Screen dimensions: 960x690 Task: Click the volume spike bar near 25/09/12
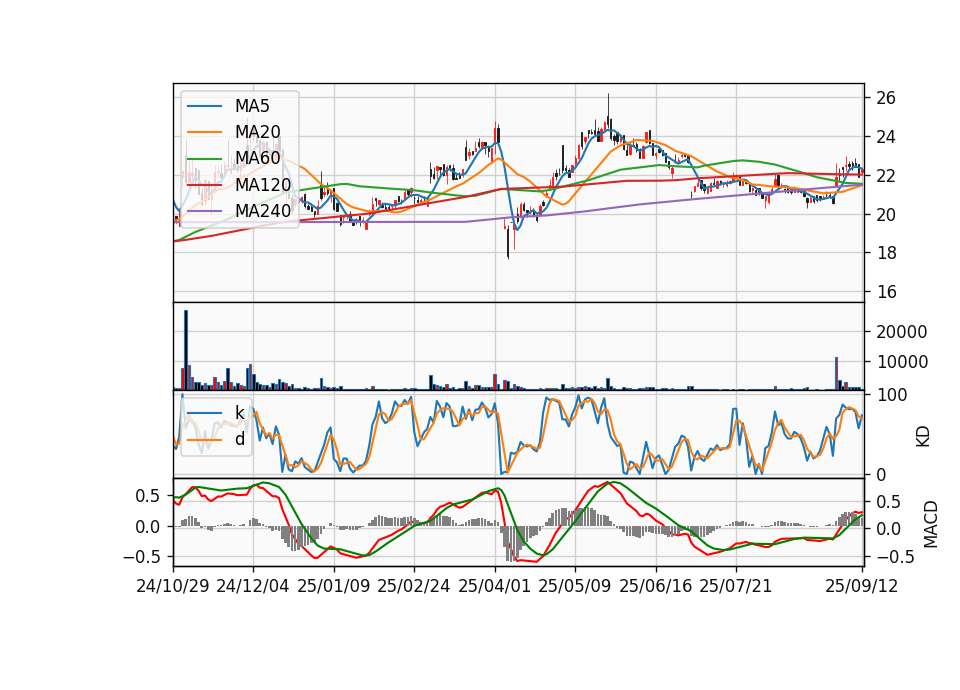[836, 373]
